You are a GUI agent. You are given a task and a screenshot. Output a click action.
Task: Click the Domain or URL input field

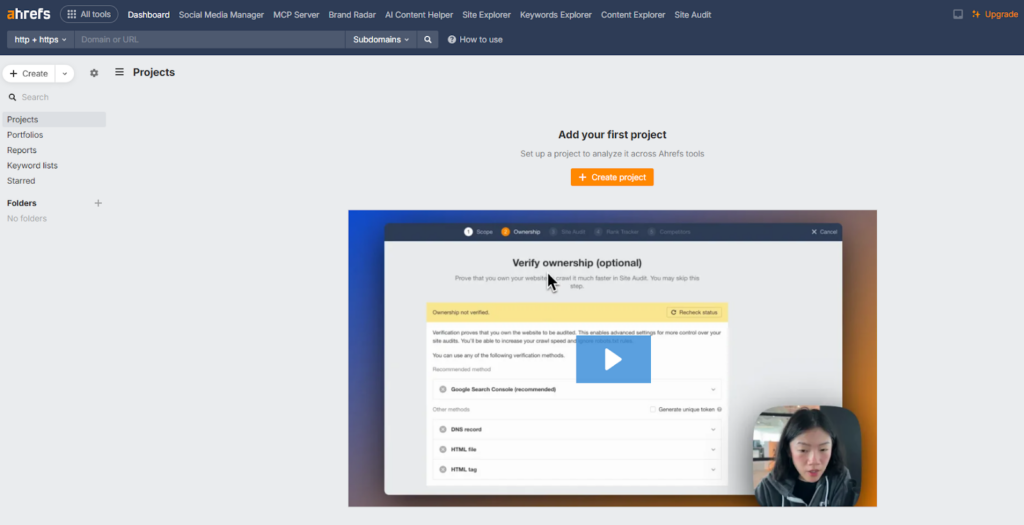tap(210, 40)
